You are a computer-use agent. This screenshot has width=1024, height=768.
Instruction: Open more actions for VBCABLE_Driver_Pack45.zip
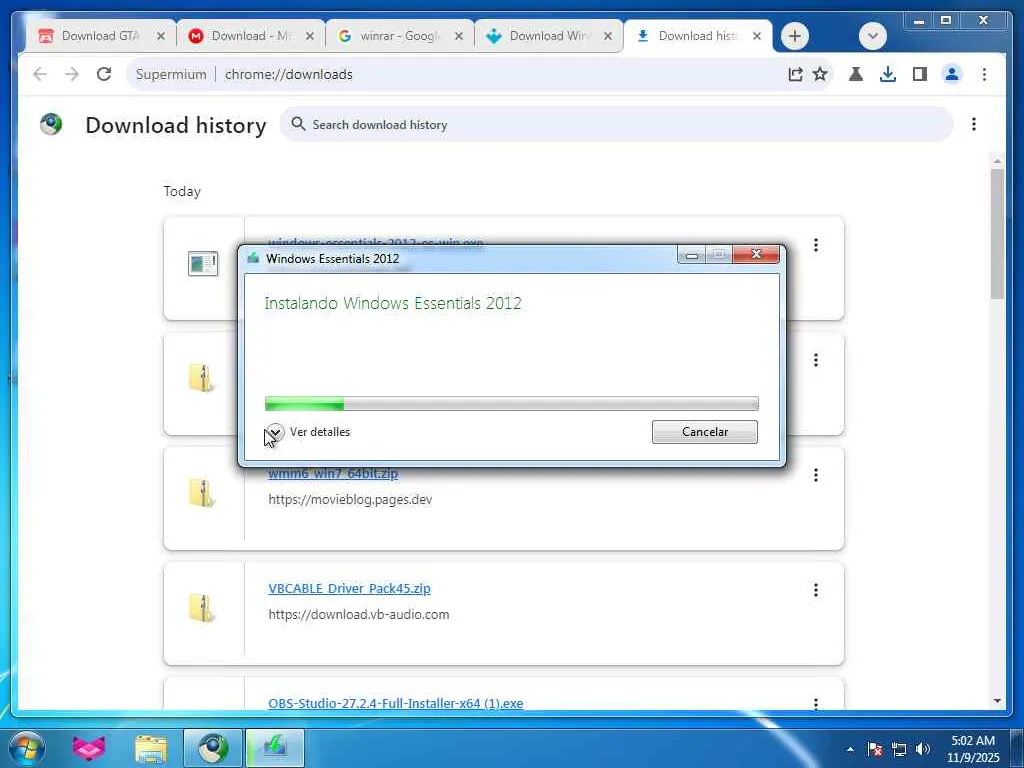click(x=816, y=590)
